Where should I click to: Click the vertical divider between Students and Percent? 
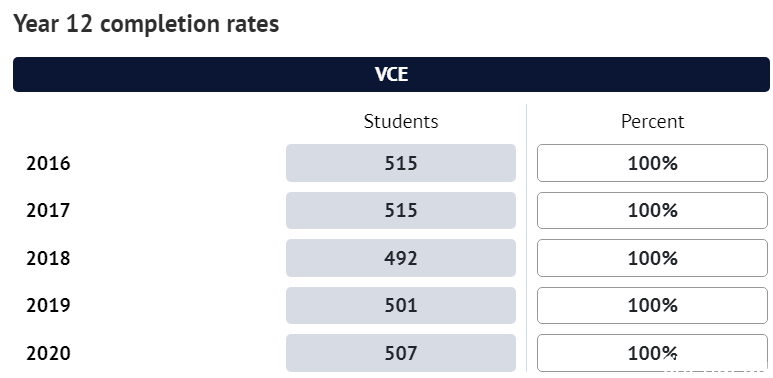(527, 238)
